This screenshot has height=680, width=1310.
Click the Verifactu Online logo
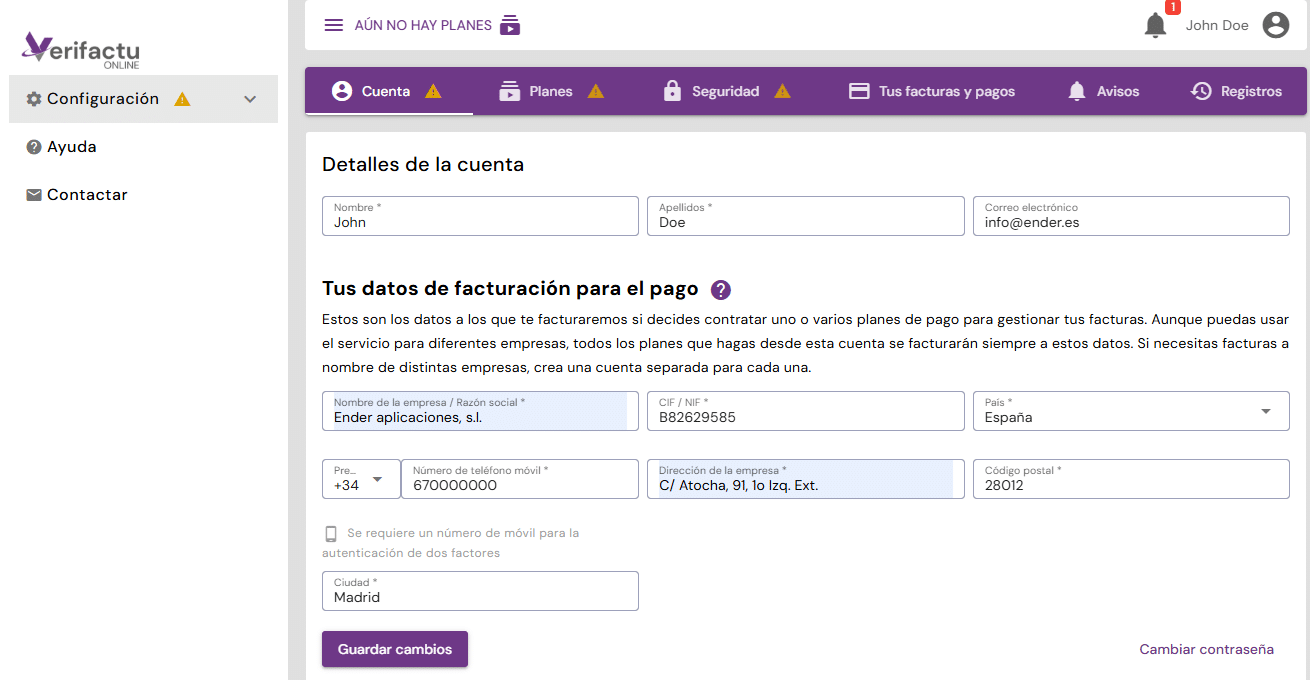coord(81,49)
